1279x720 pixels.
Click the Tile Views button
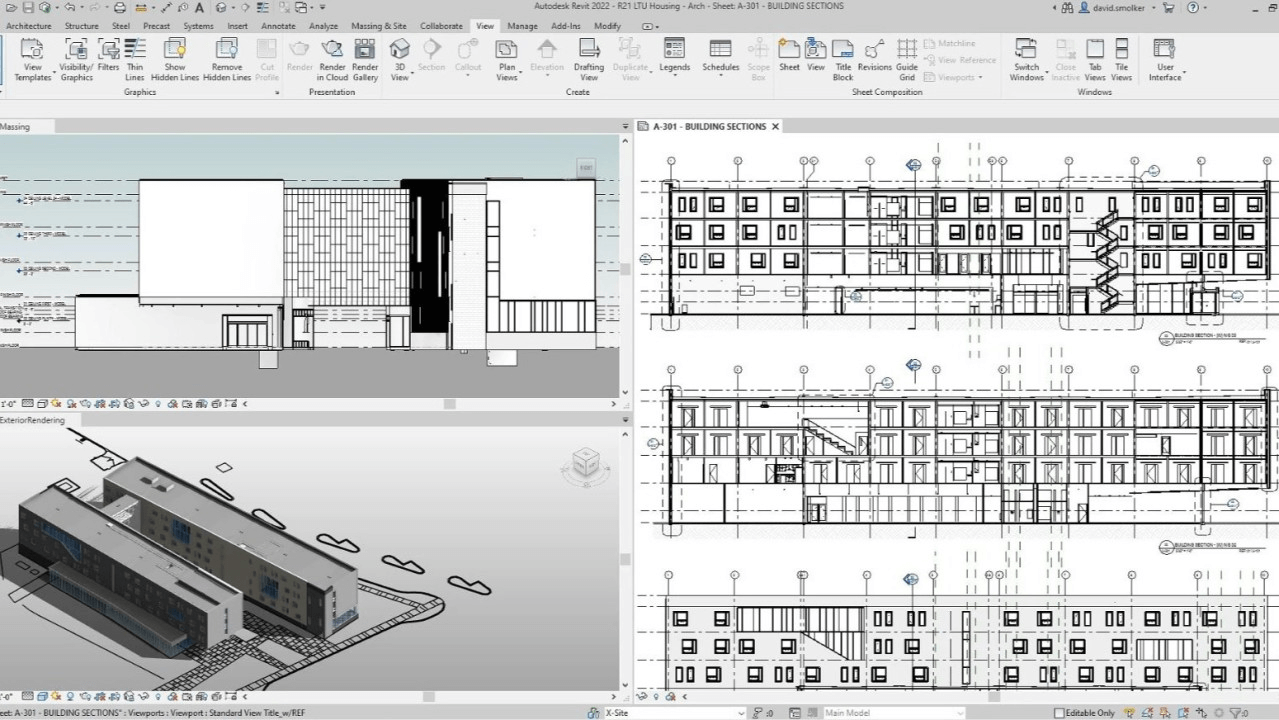pyautogui.click(x=1122, y=59)
